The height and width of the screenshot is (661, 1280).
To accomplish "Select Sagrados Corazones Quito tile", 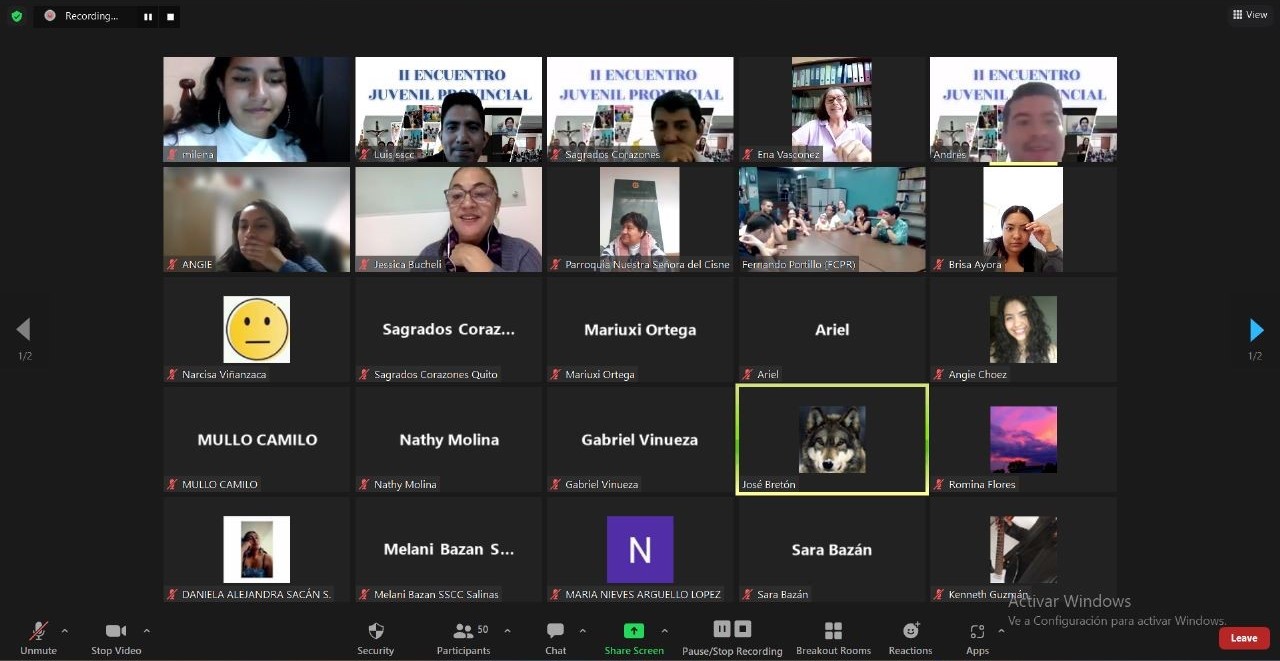I will click(x=448, y=329).
